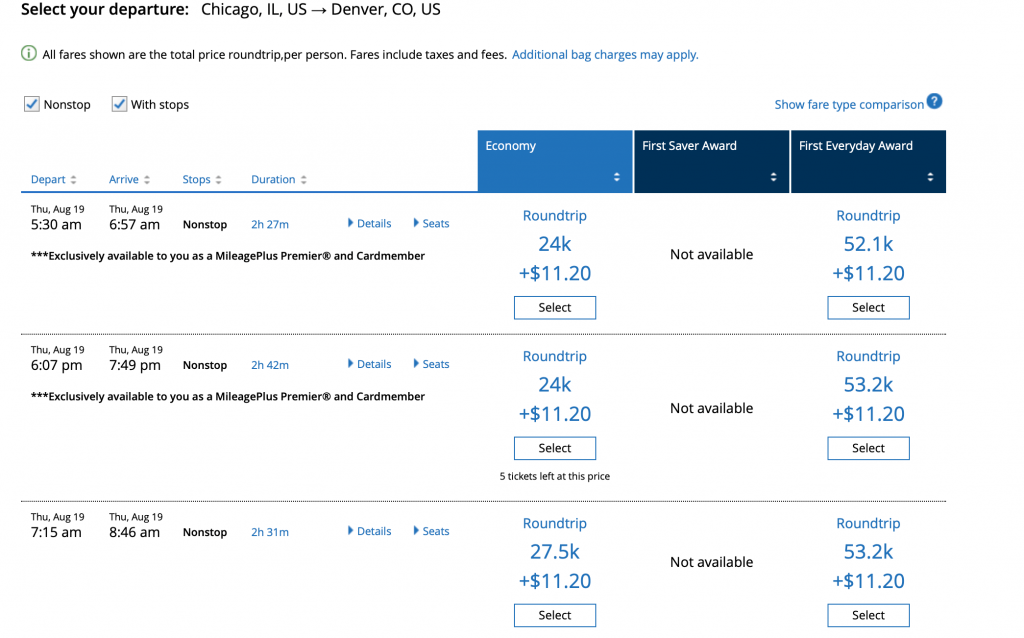Open the Additional bag charges may apply link

[605, 55]
